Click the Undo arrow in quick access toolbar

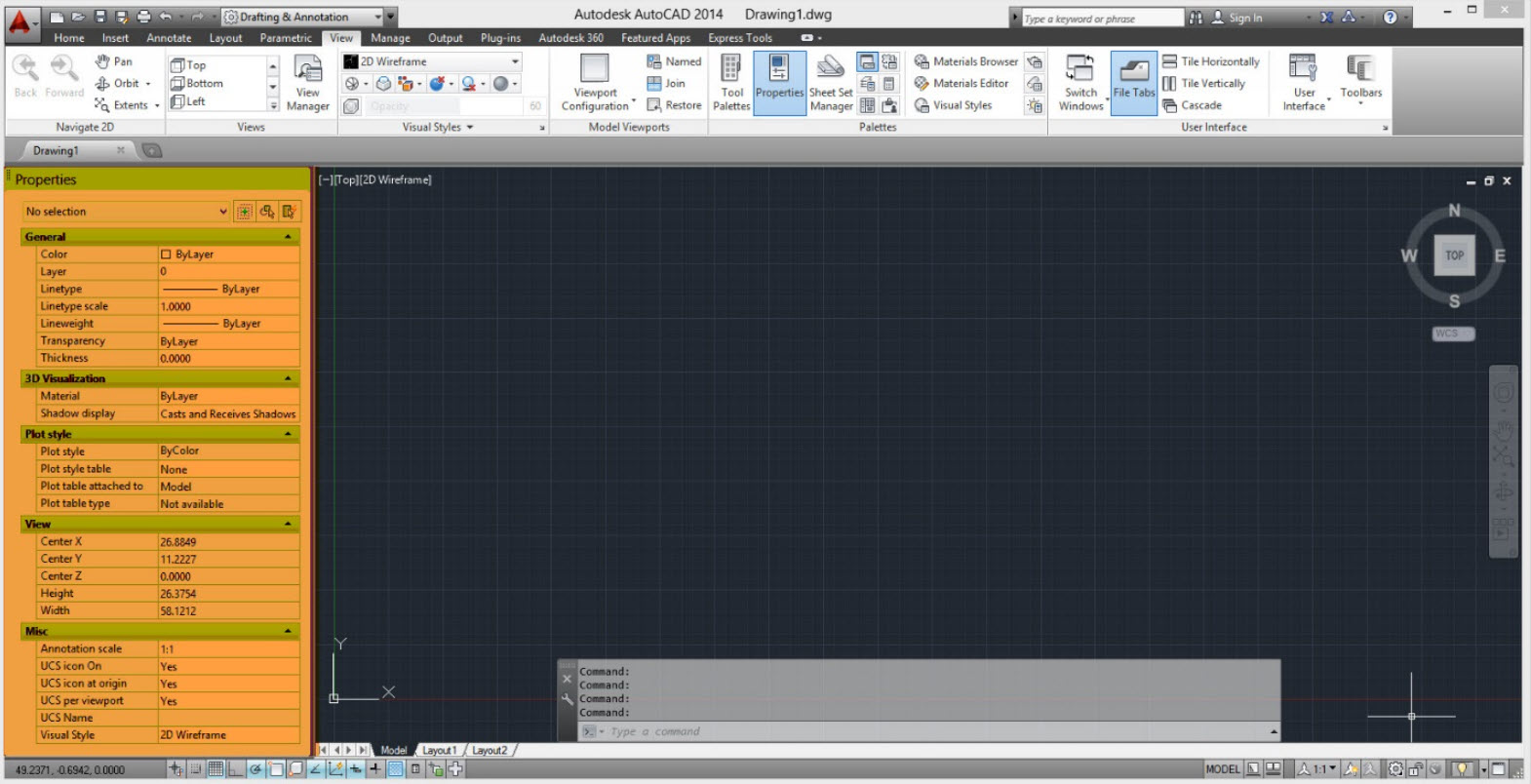click(166, 17)
